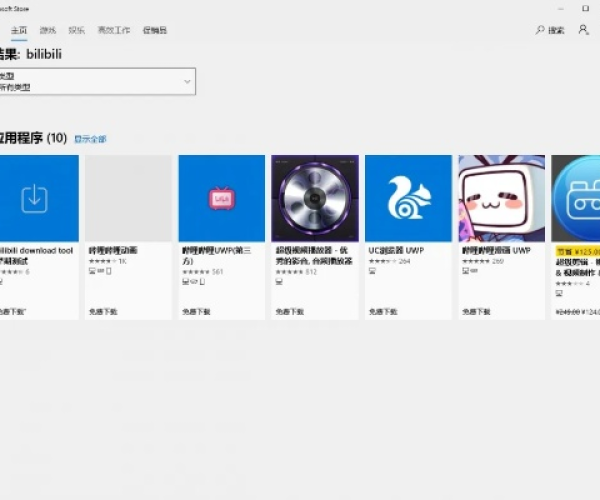The height and width of the screenshot is (500, 600).
Task: Click 免费下载 under 哔哩哔哩UWP(第三方)
Action: 196,312
